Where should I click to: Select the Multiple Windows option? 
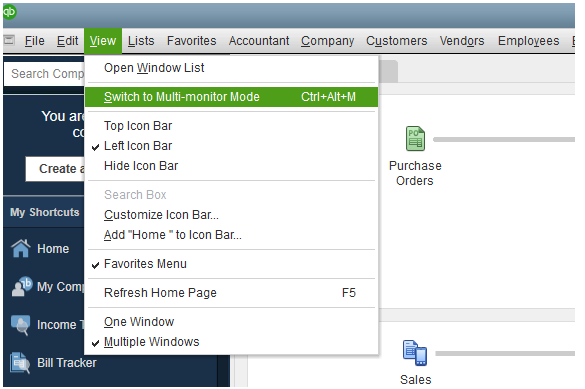click(231, 342)
